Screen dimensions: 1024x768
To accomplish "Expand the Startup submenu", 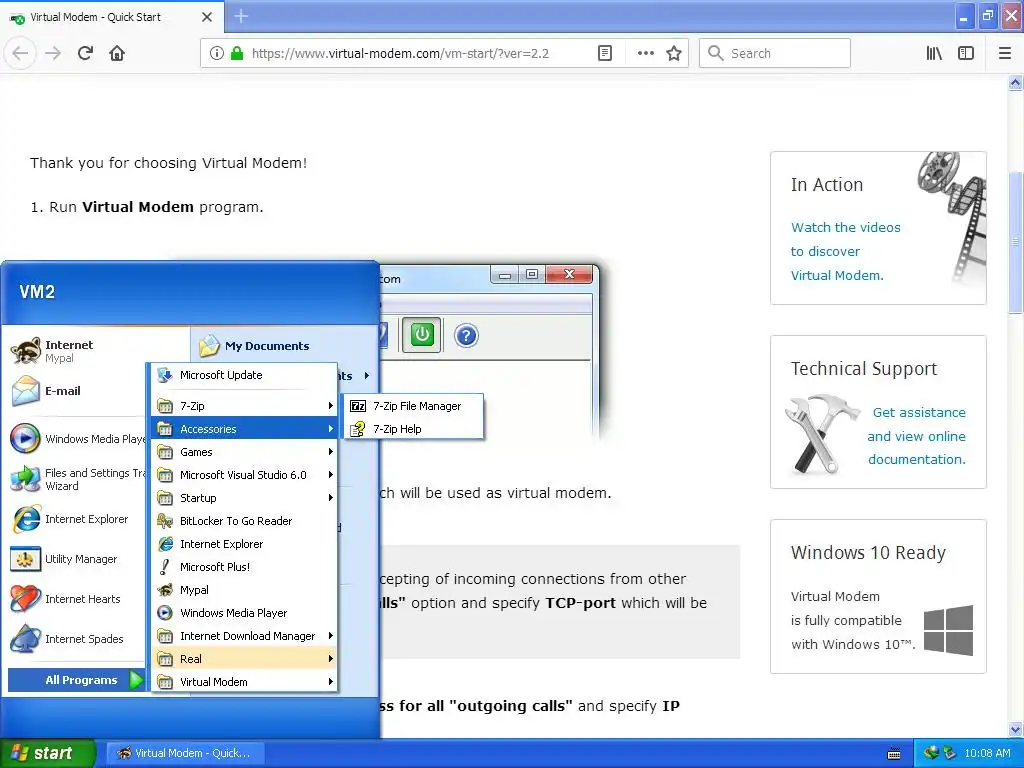I will [245, 498].
